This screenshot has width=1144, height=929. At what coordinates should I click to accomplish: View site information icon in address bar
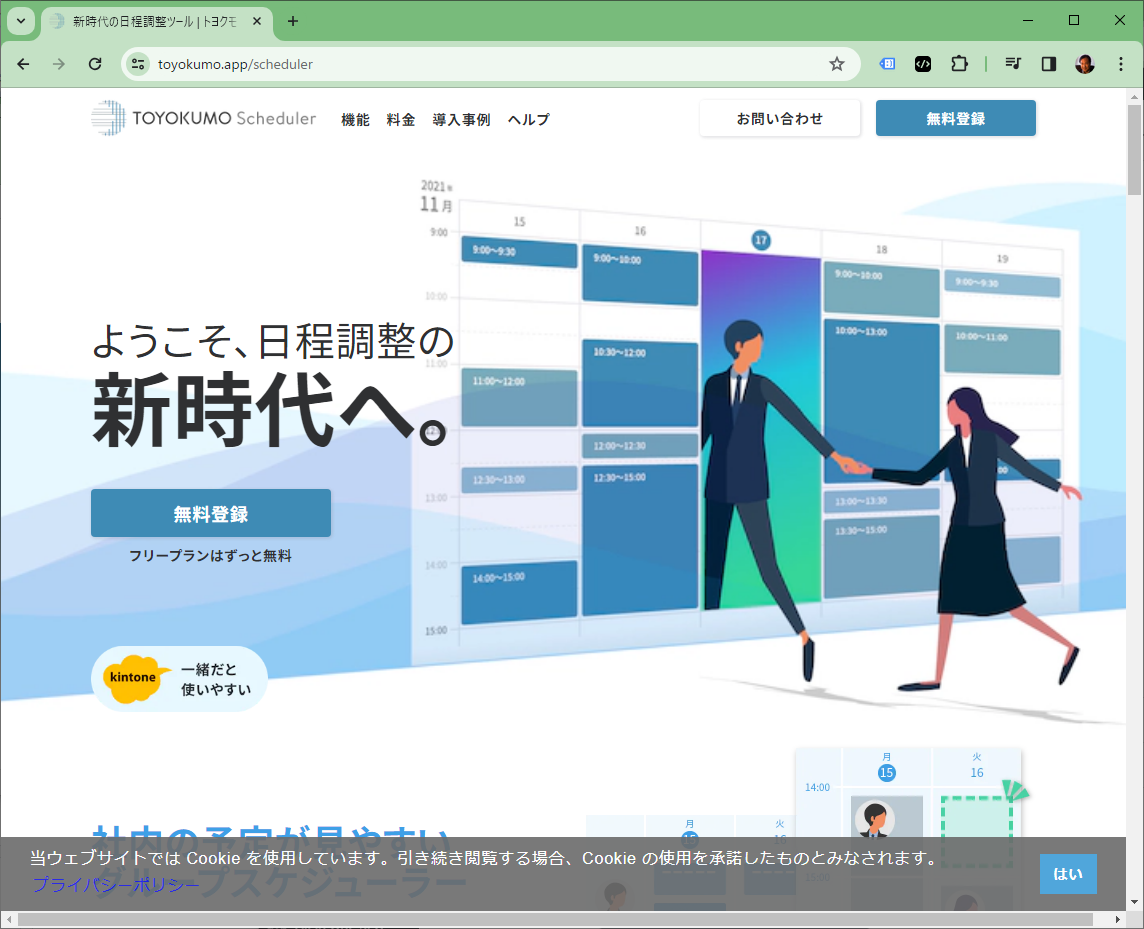[x=138, y=64]
